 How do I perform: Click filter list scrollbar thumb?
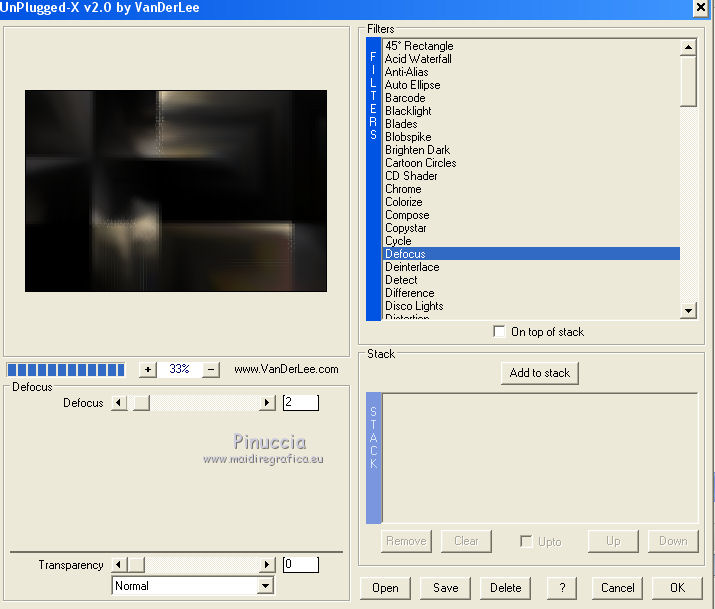[x=688, y=81]
